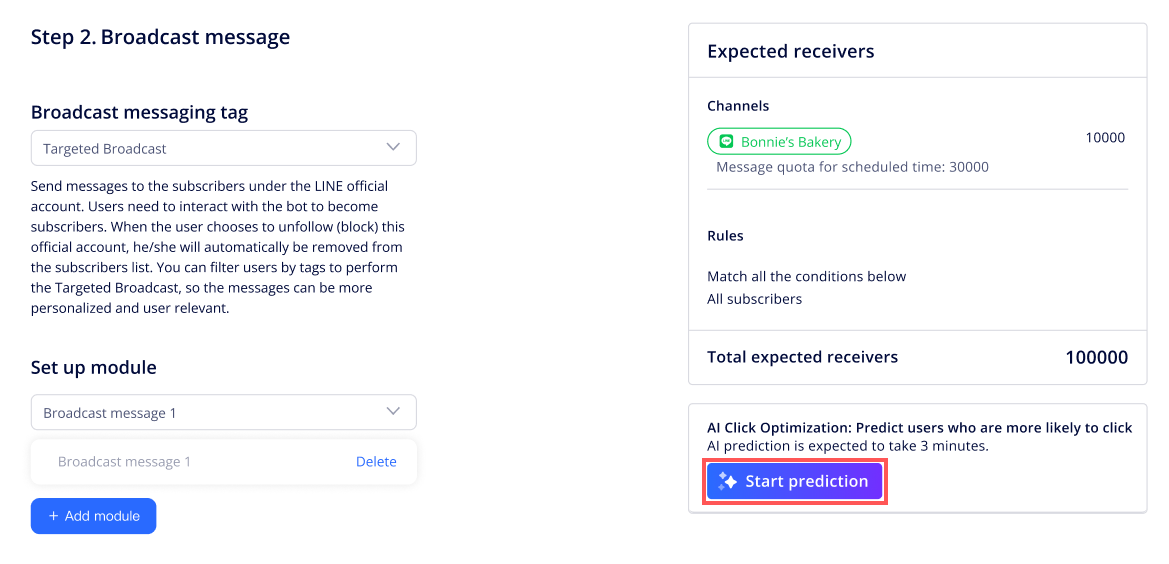
Task: Click the Expected receivers panel heading
Action: click(x=790, y=51)
